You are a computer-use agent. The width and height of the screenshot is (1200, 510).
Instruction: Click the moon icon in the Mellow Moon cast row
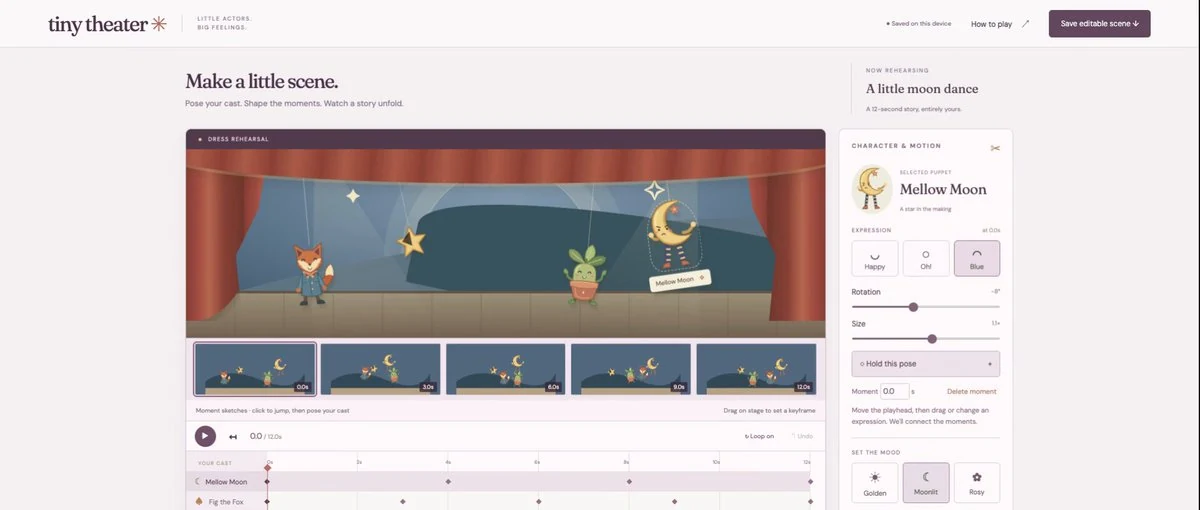[x=198, y=481]
